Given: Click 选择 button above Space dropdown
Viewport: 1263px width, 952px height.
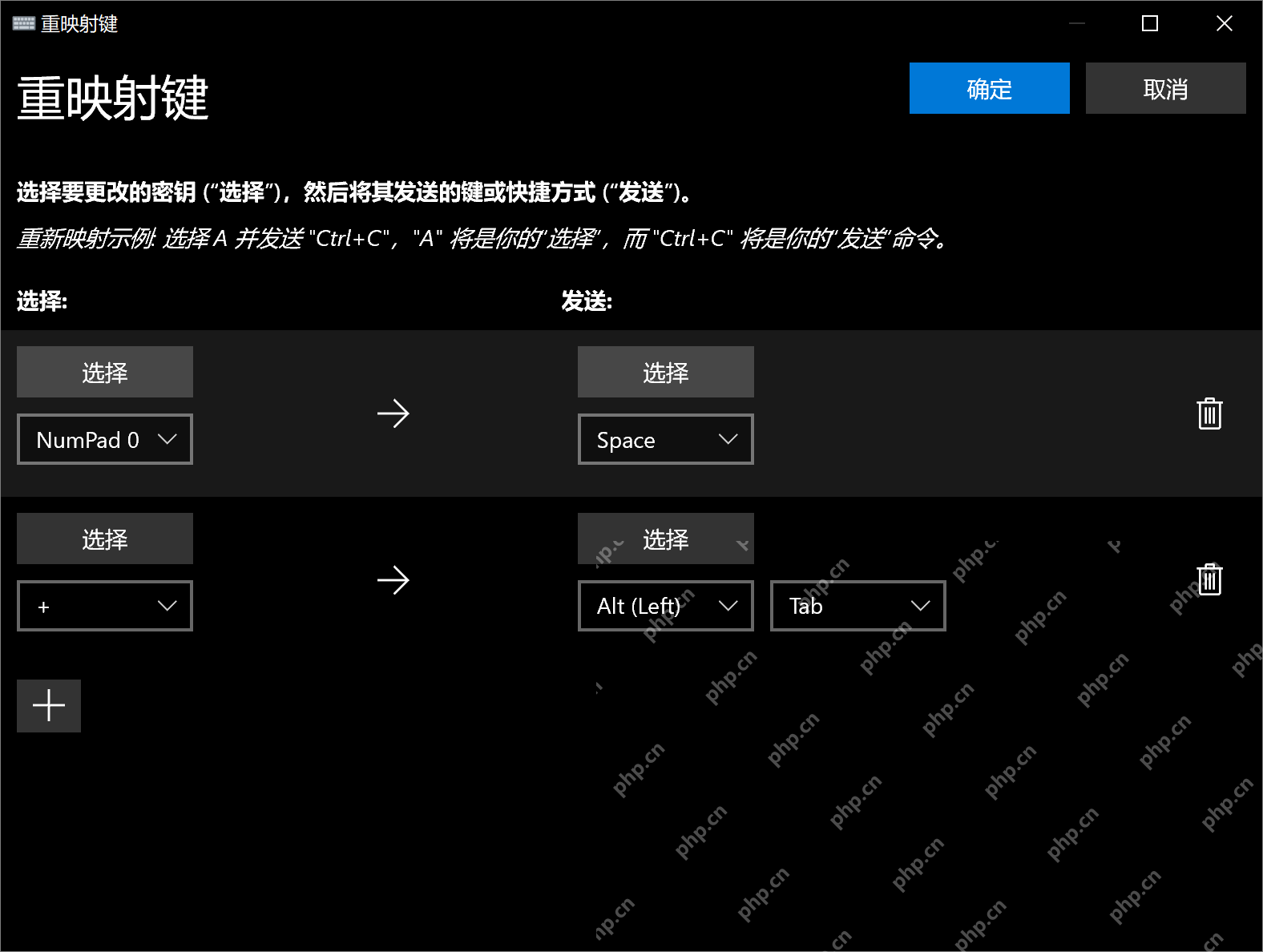Looking at the screenshot, I should (666, 372).
